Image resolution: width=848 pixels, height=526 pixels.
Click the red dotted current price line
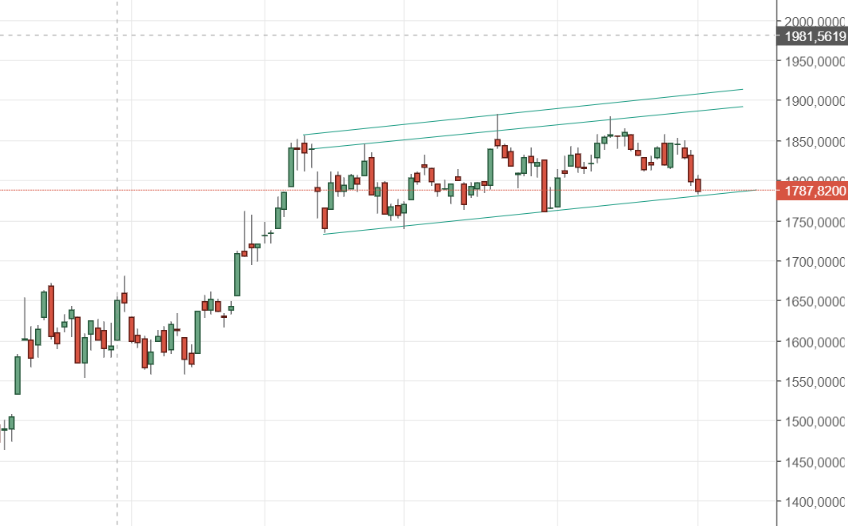[x=388, y=190]
